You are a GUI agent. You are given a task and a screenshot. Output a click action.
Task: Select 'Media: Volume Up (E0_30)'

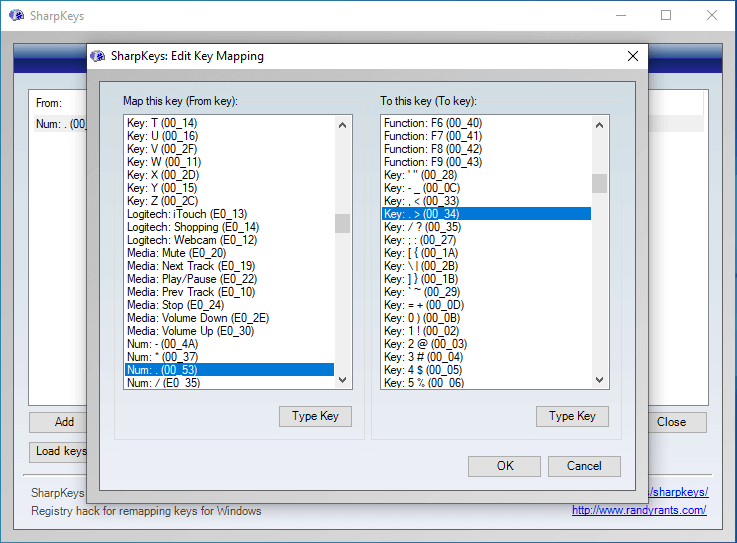coord(230,331)
